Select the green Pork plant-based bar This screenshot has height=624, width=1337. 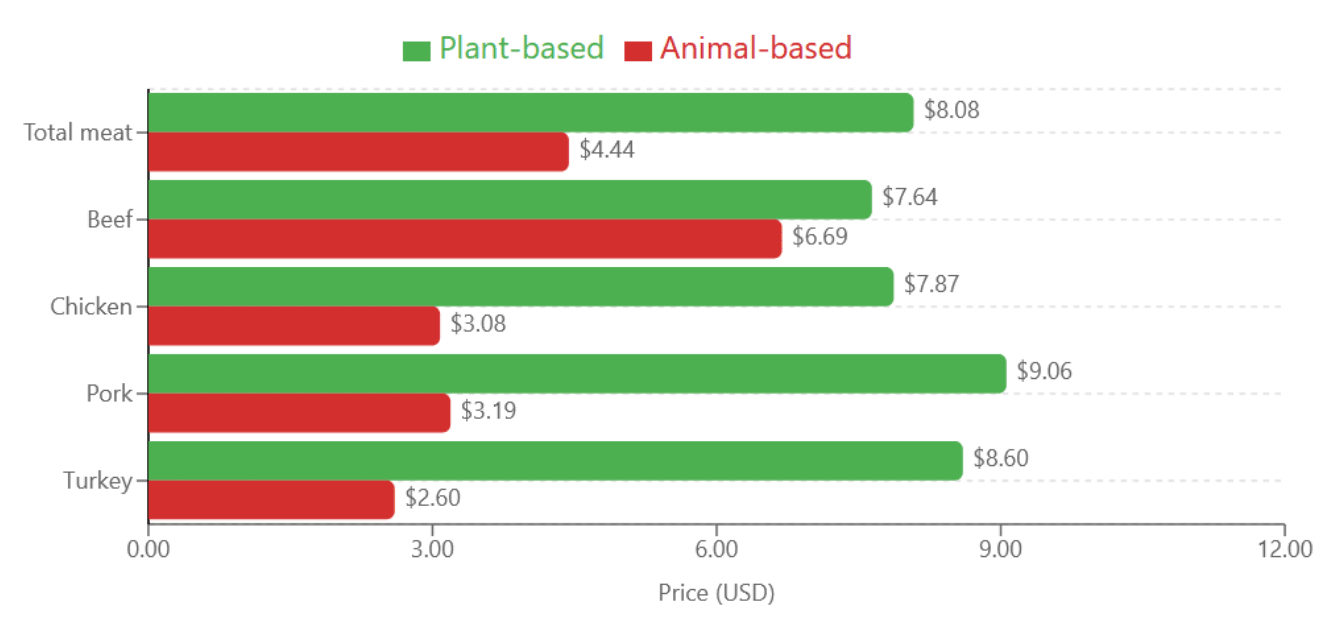tap(576, 373)
